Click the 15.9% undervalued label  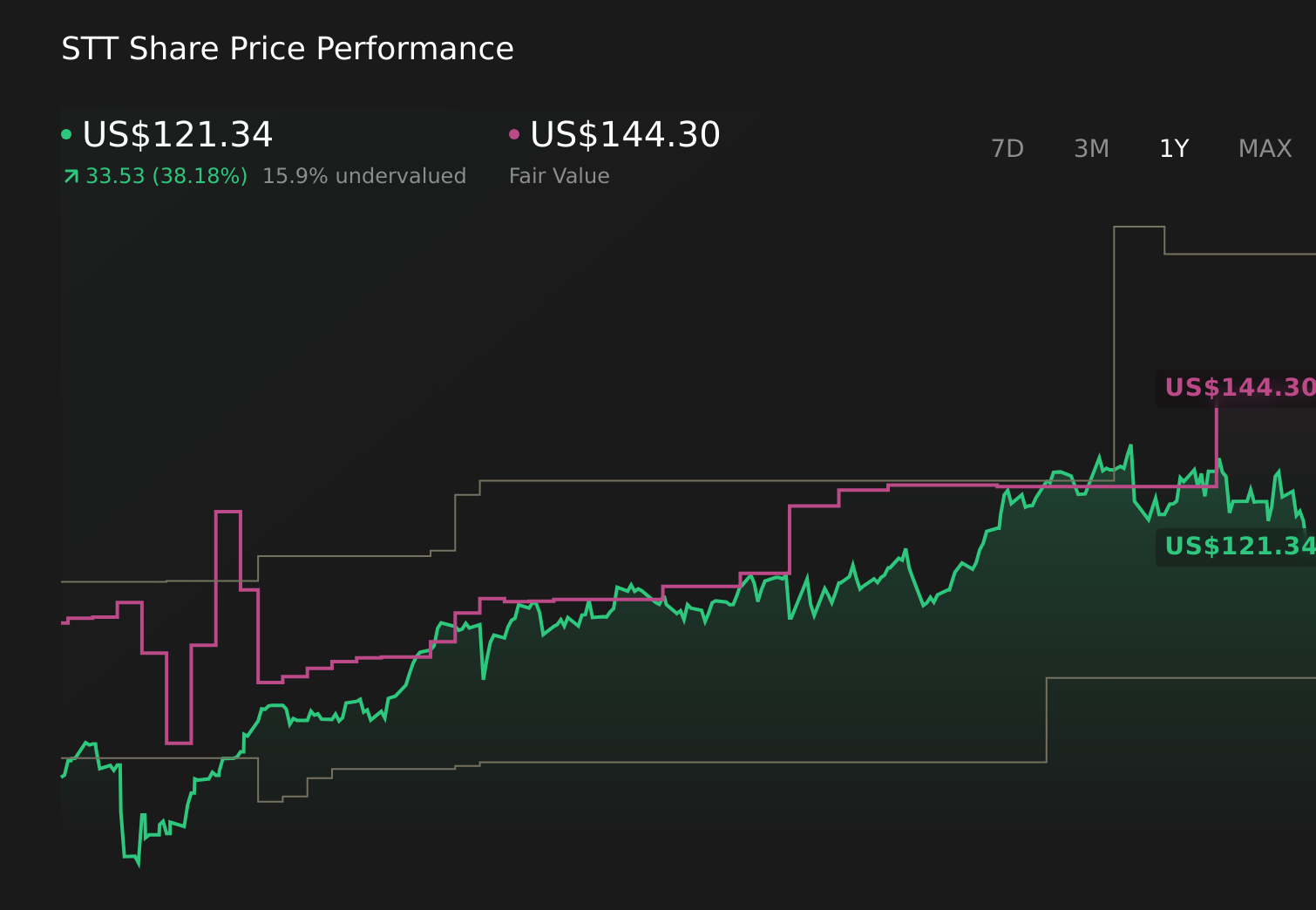[x=364, y=176]
